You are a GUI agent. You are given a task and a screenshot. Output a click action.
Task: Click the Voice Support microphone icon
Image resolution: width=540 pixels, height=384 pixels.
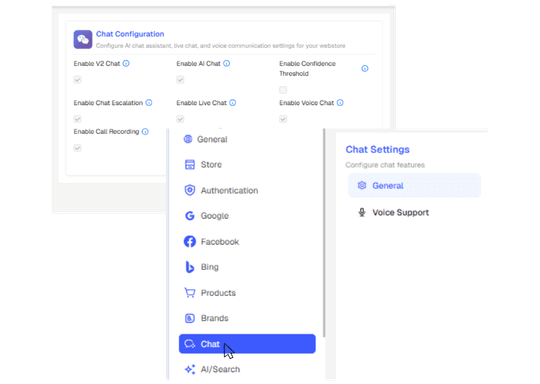pos(362,212)
